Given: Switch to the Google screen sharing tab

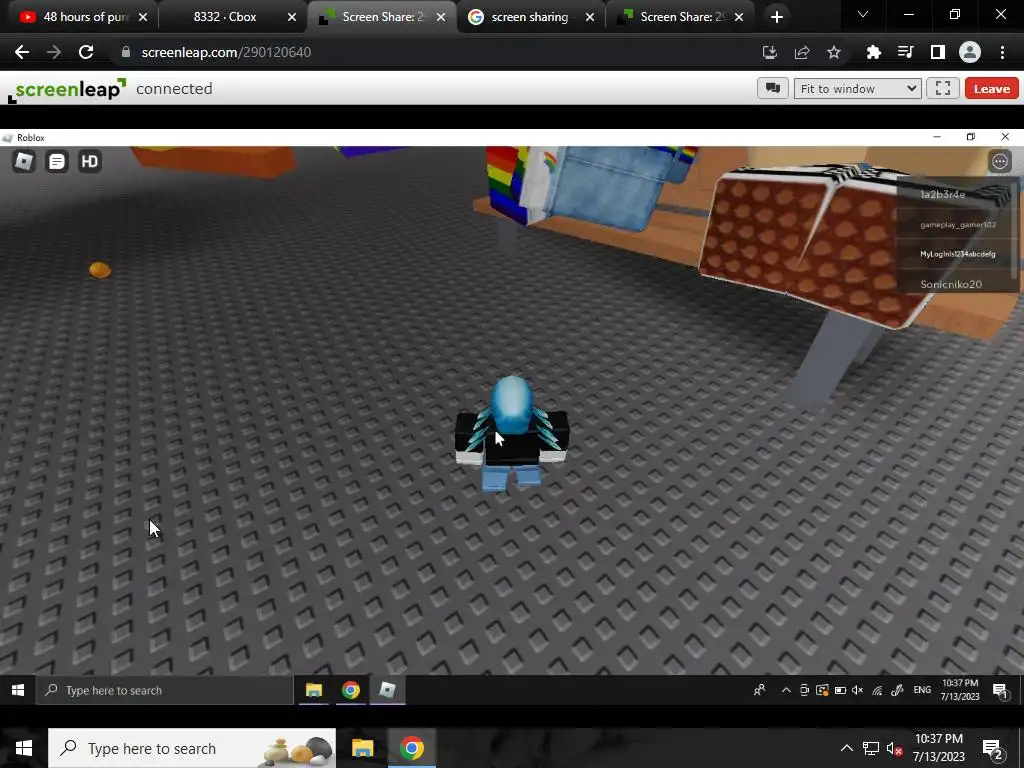Looking at the screenshot, I should tap(529, 17).
